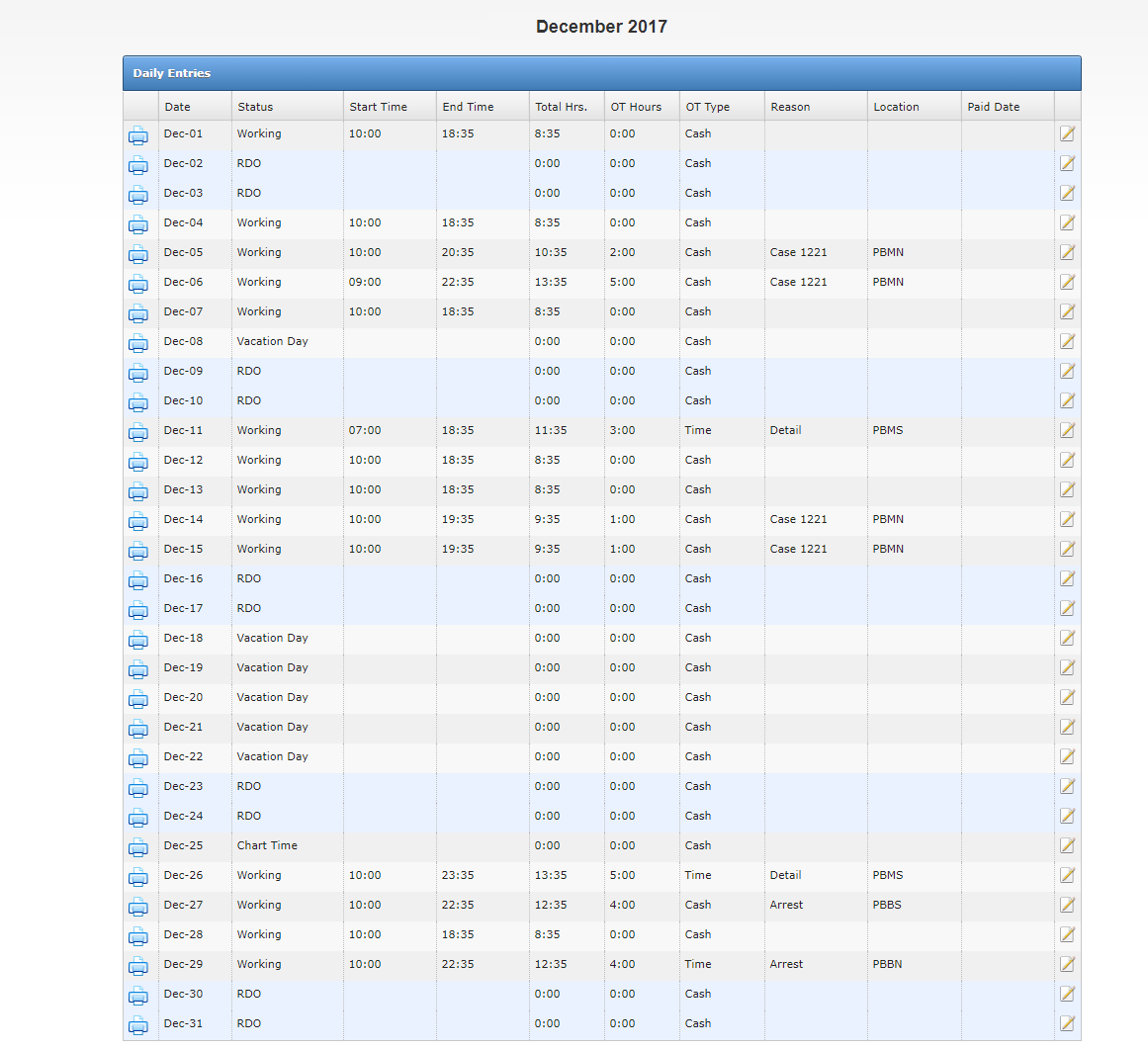Click the OT Hours column header
The image size is (1148, 1050).
point(636,107)
